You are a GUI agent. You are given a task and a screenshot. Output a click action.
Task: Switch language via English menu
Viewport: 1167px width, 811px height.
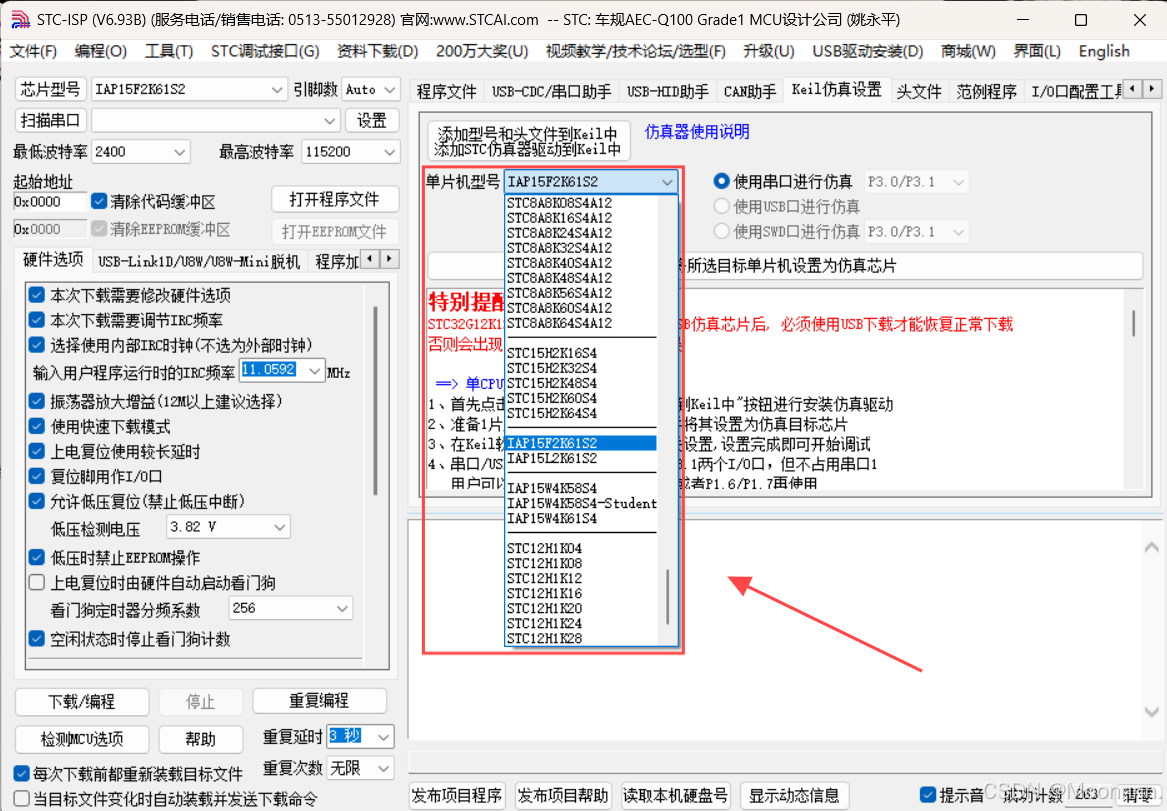point(1104,51)
